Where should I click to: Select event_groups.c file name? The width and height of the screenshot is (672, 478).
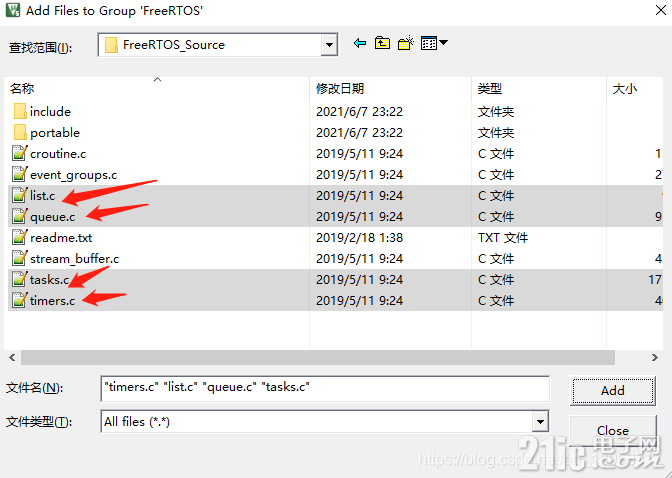(x=73, y=175)
